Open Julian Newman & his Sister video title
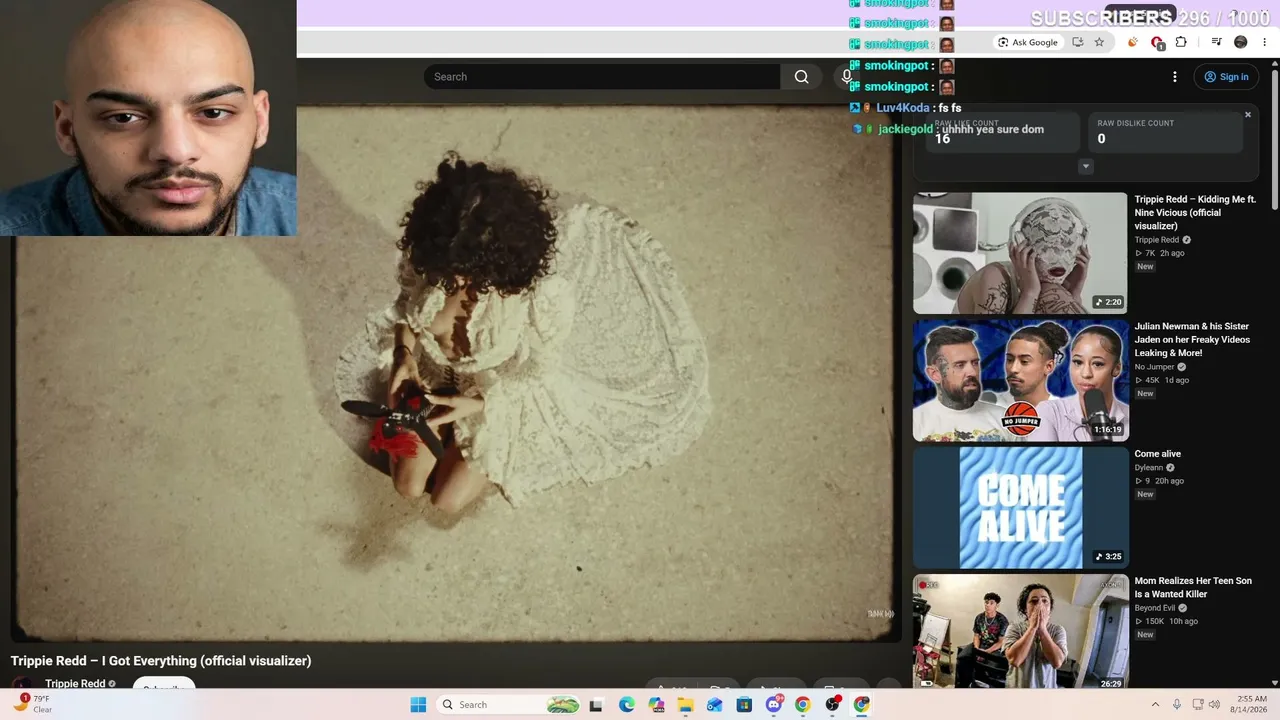1280x720 pixels. (1192, 339)
